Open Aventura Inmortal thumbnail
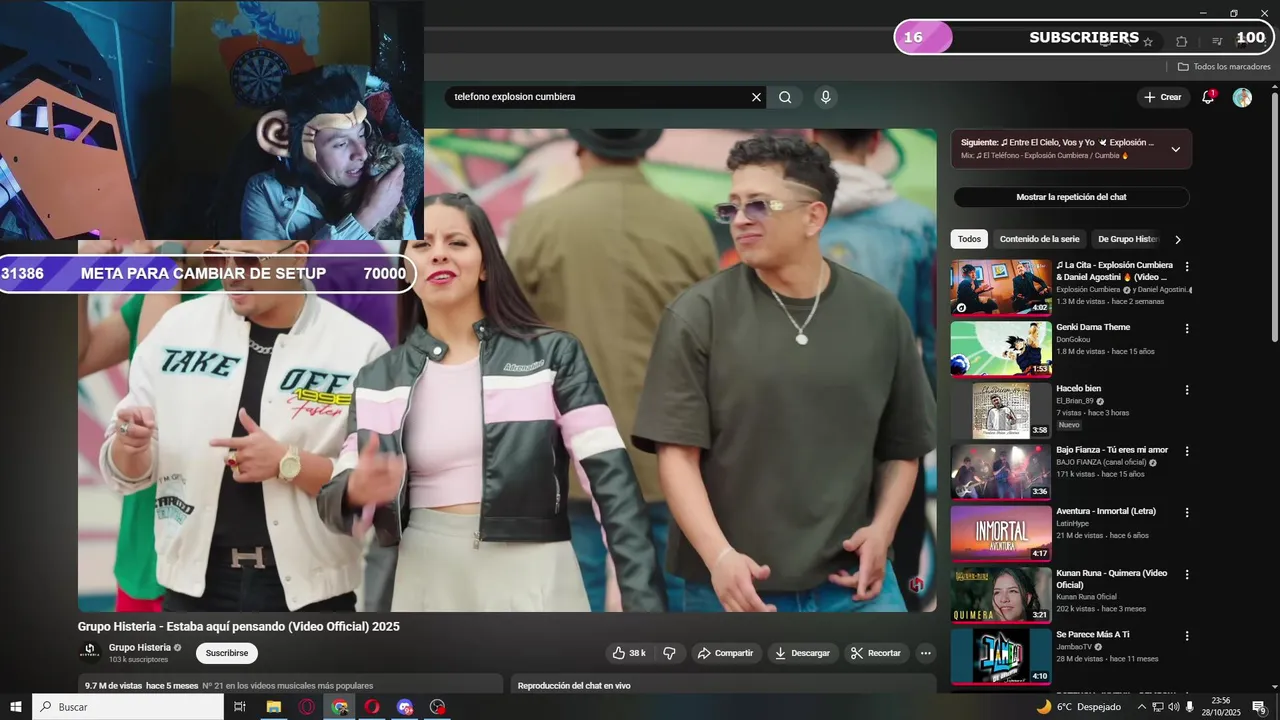1280x720 pixels. (x=1001, y=534)
